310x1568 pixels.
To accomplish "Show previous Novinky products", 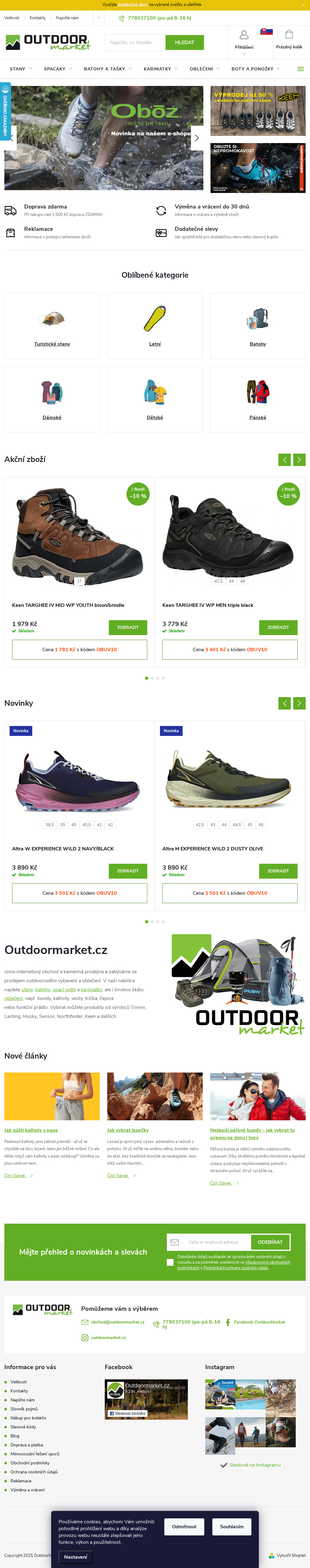I will click(285, 703).
